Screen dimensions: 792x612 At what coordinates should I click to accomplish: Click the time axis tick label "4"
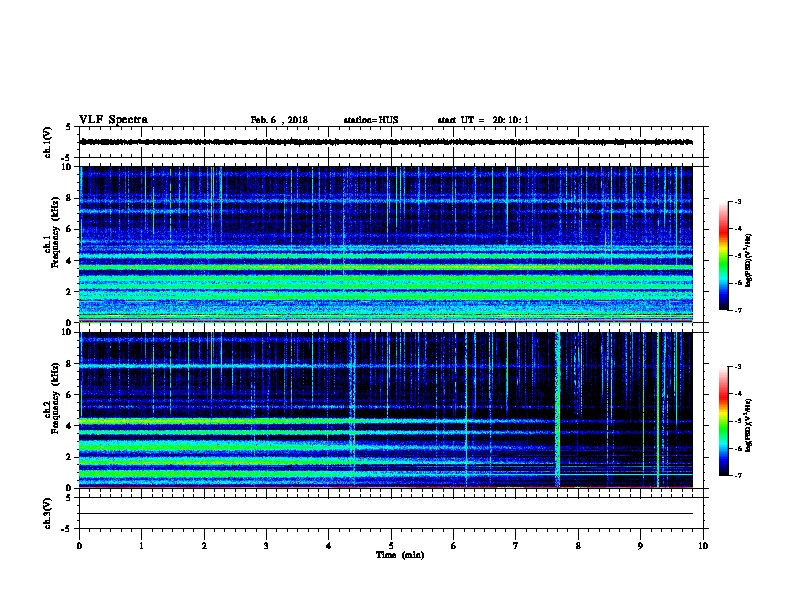[329, 546]
